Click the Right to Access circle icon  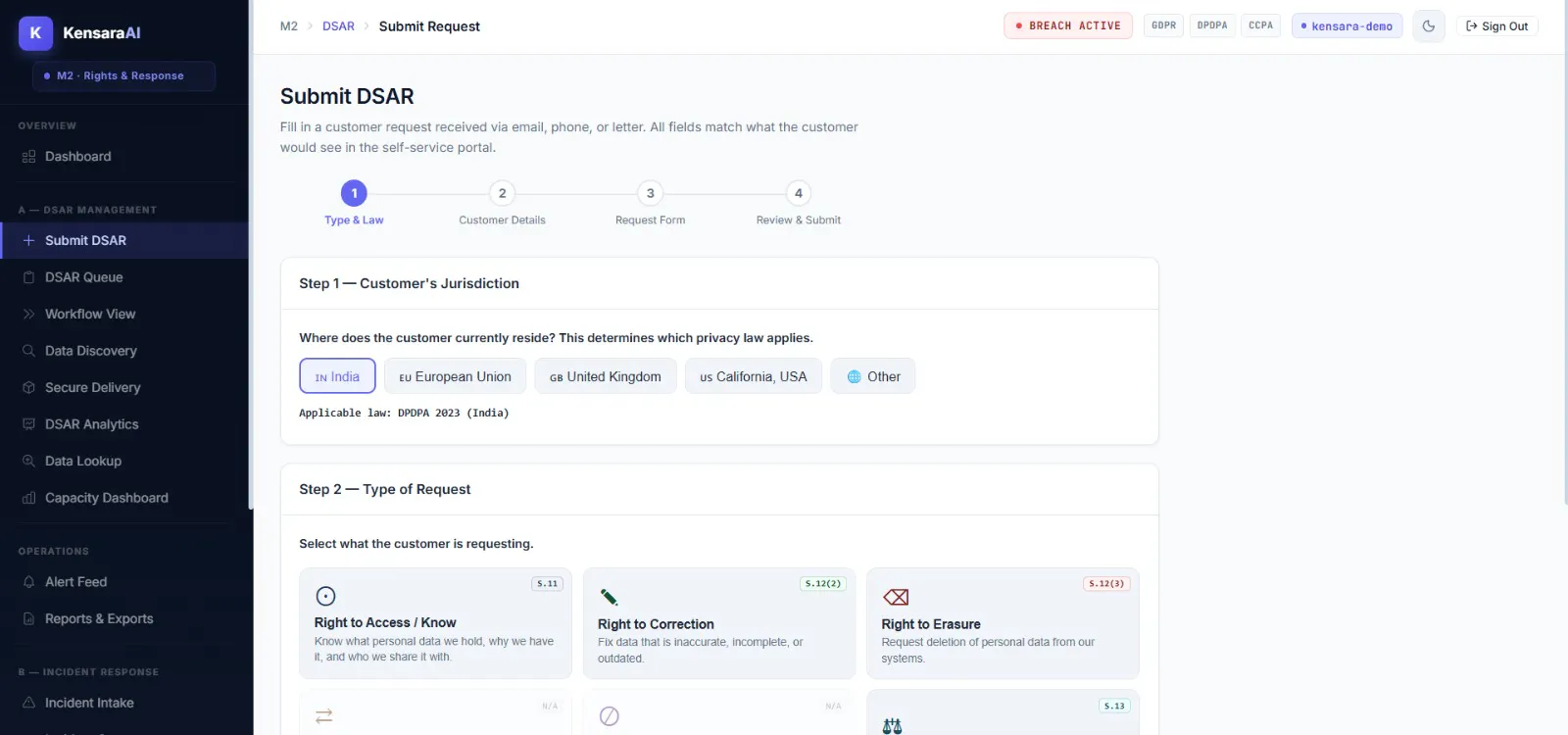click(x=326, y=596)
